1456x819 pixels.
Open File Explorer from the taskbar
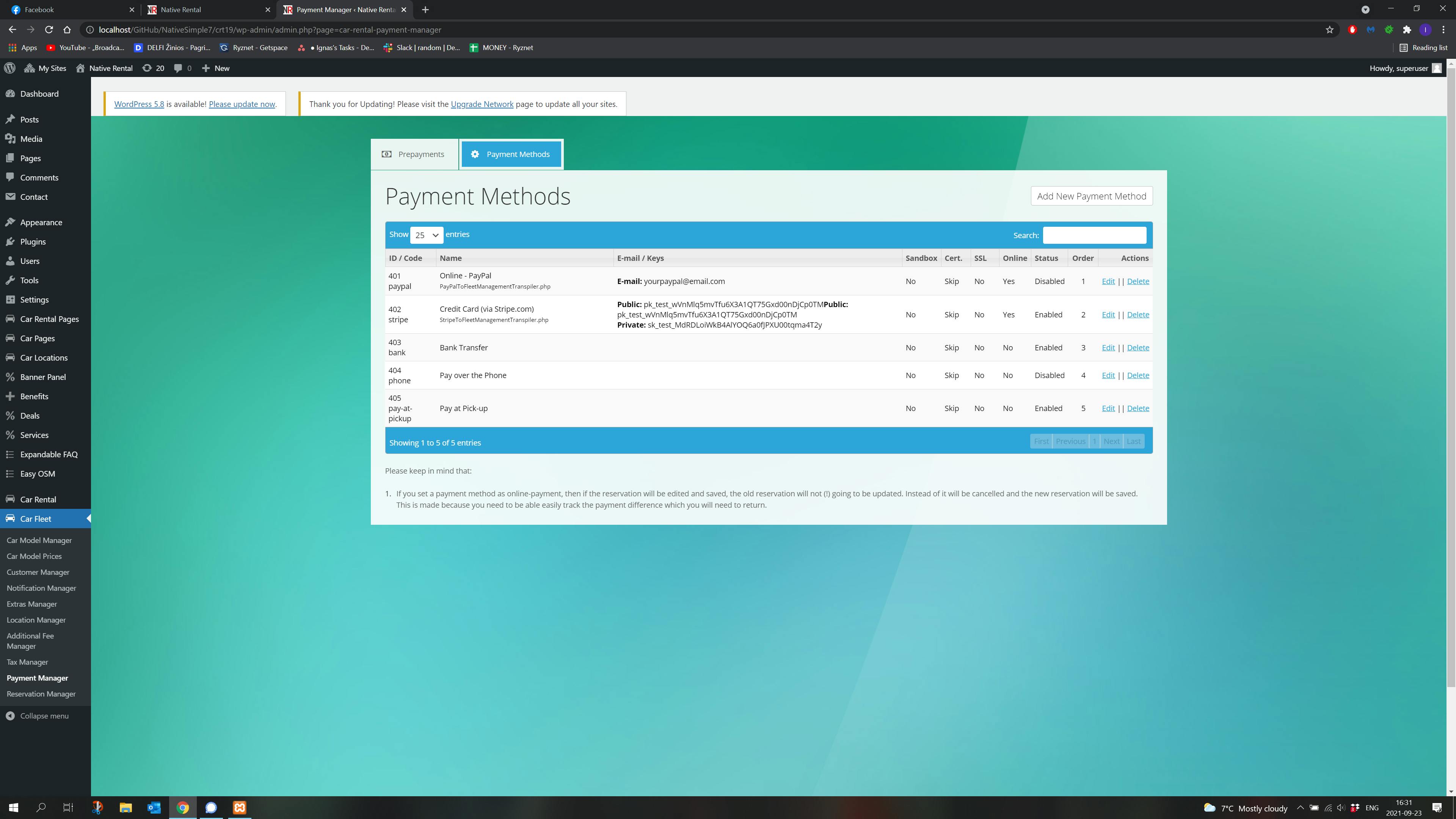(126, 808)
